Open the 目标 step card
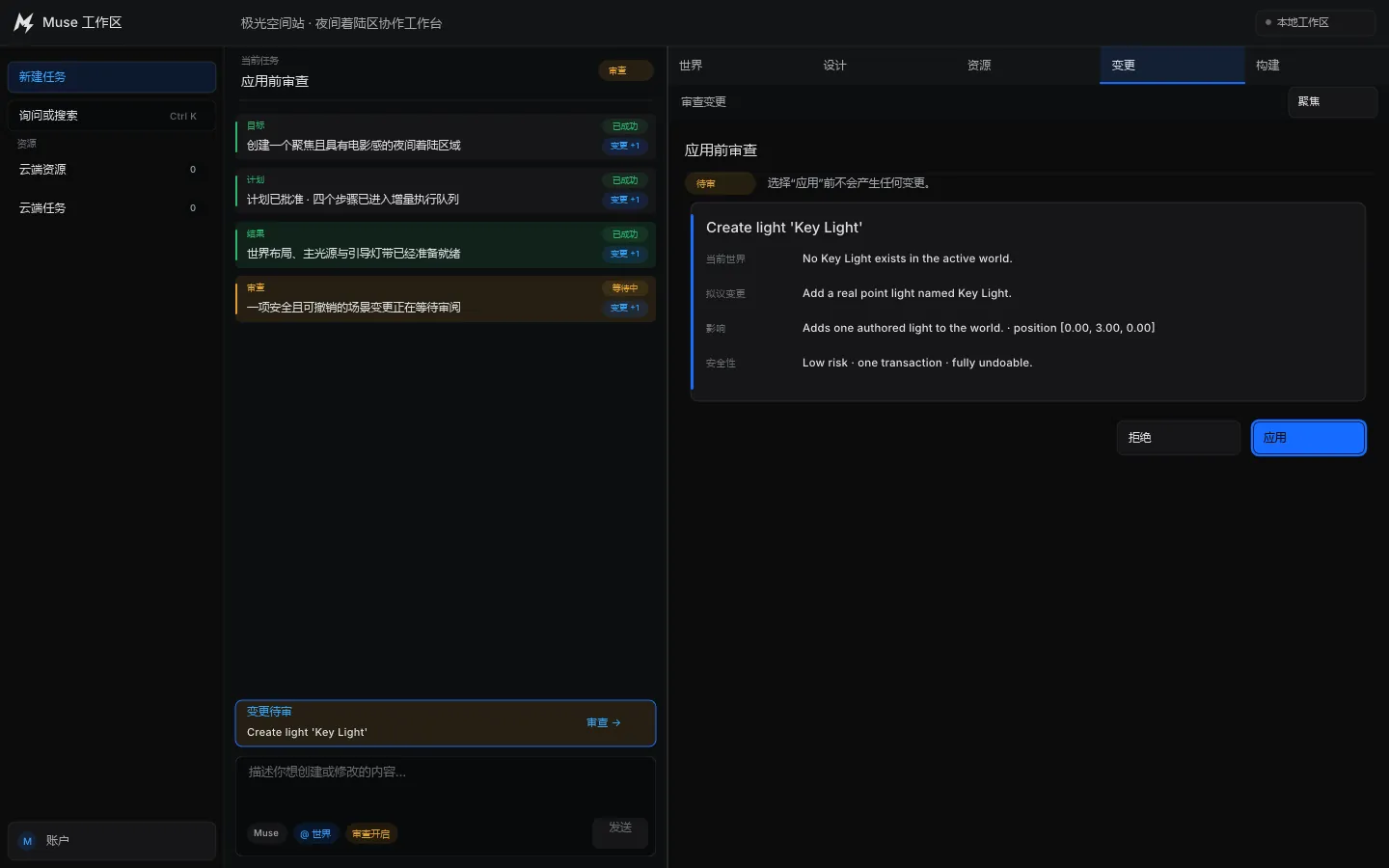This screenshot has width=1389, height=868. [x=446, y=137]
